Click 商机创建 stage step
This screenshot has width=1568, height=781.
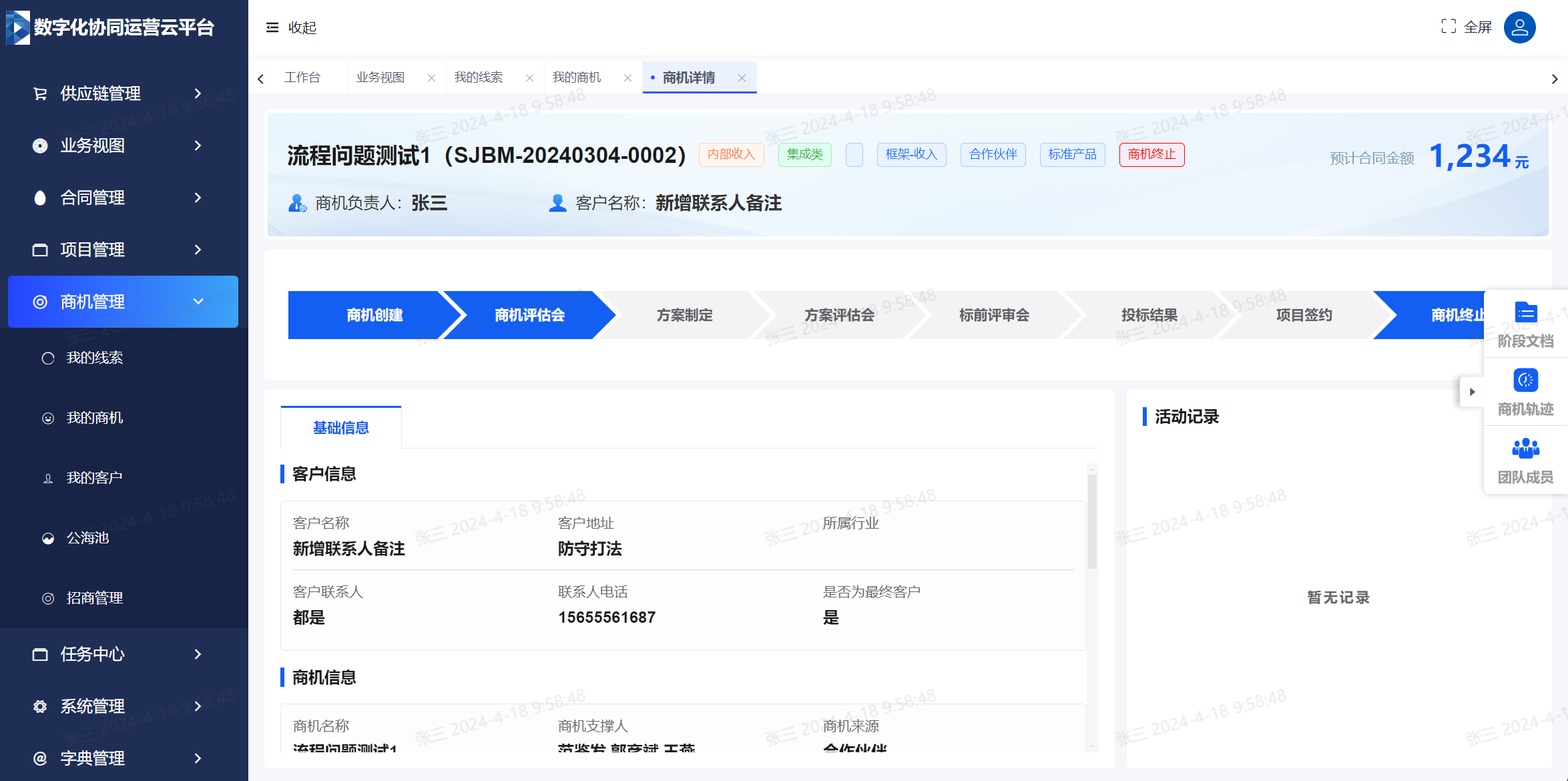(x=374, y=315)
